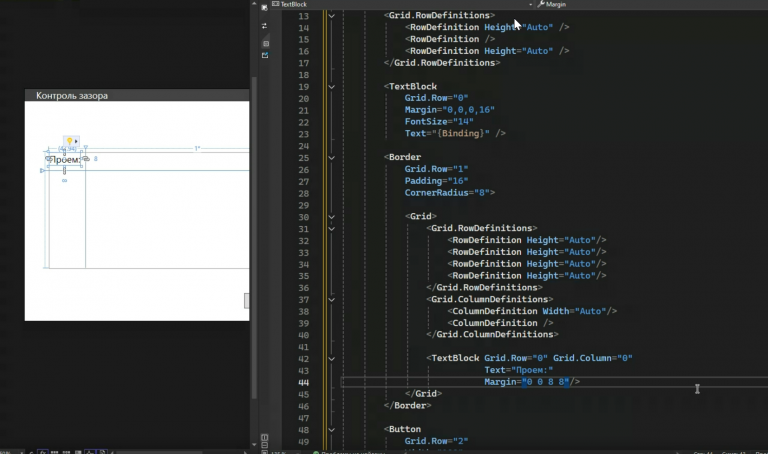Collapse the Grid element at line 30
Viewport: 768px width, 454px height.
pyautogui.click(x=330, y=217)
